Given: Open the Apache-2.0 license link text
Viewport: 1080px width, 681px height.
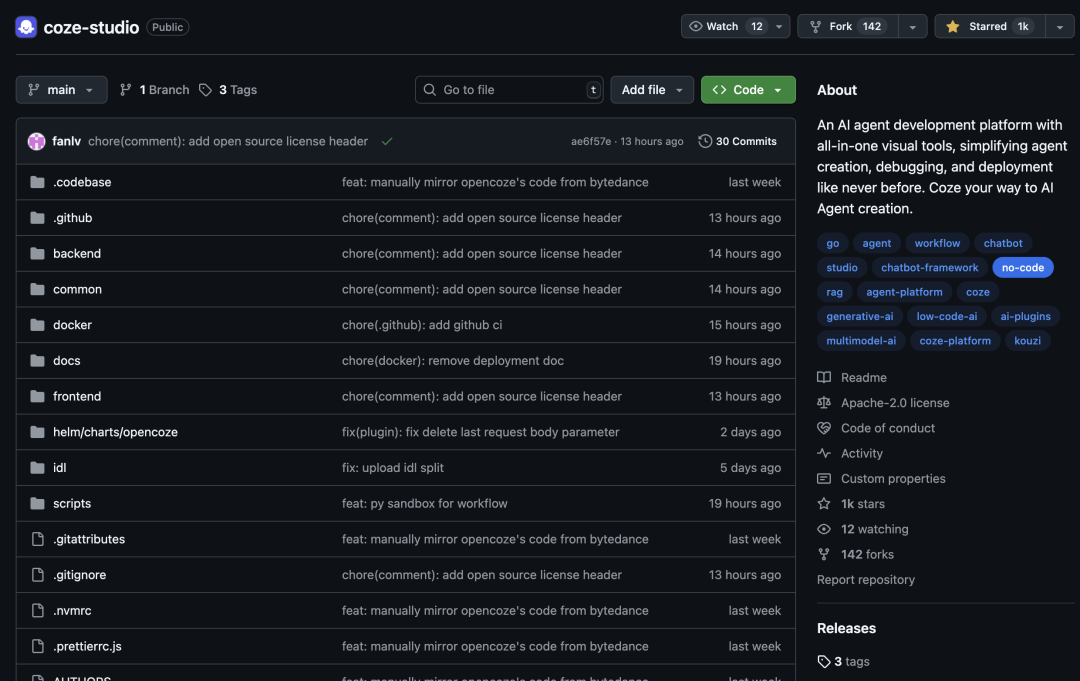Looking at the screenshot, I should click(x=895, y=403).
